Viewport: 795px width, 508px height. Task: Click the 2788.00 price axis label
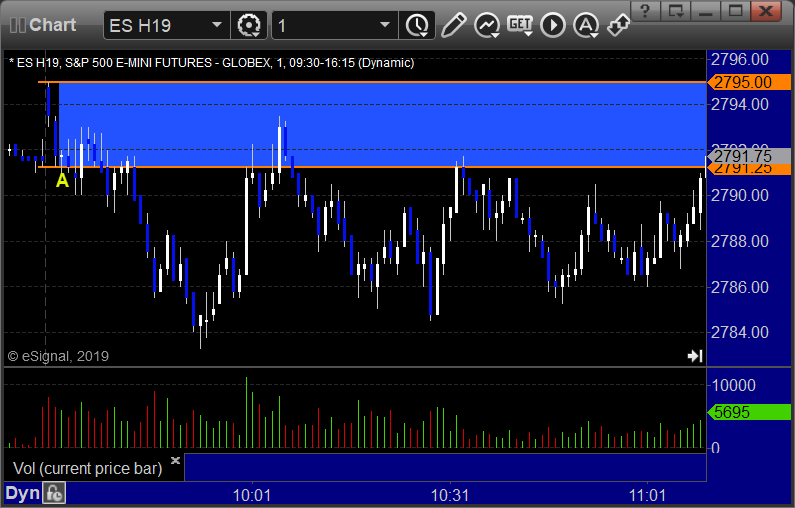[740, 241]
